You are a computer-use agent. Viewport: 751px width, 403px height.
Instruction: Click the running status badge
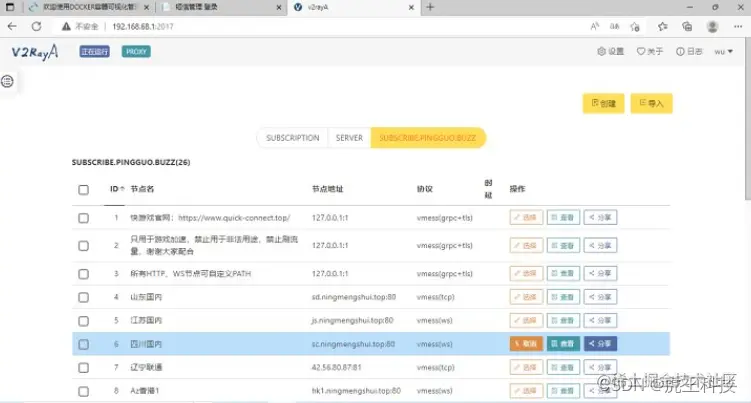pos(94,52)
